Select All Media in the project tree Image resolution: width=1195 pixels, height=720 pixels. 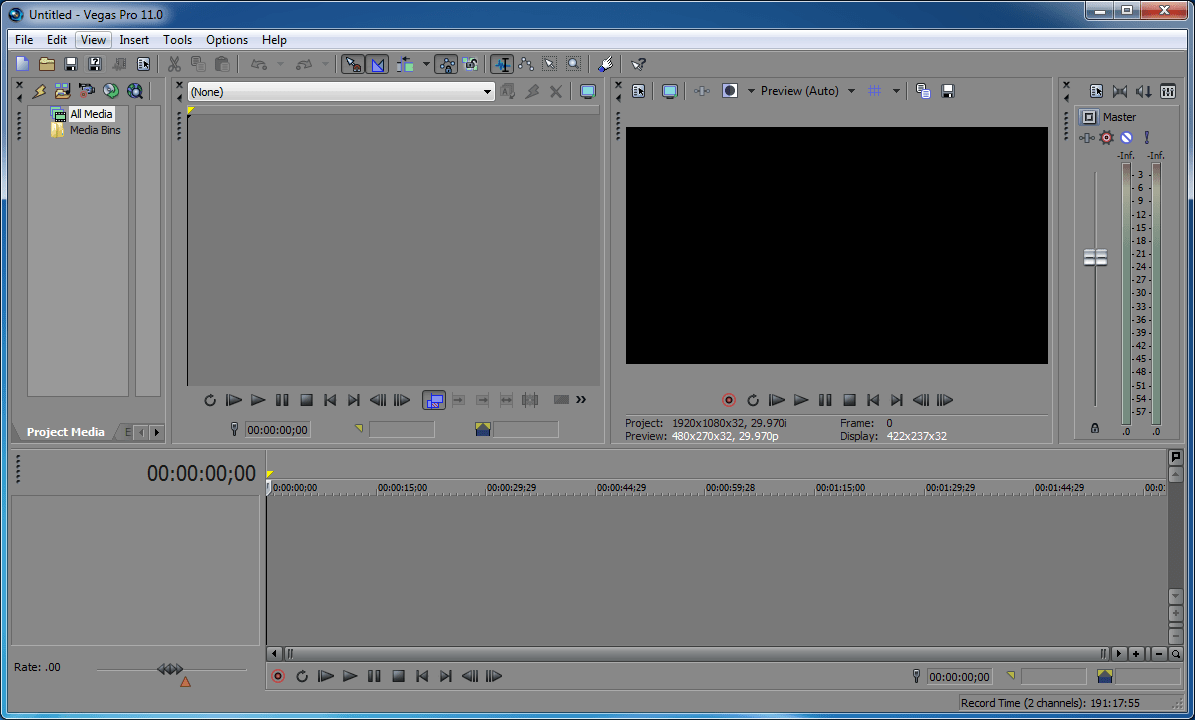[91, 114]
